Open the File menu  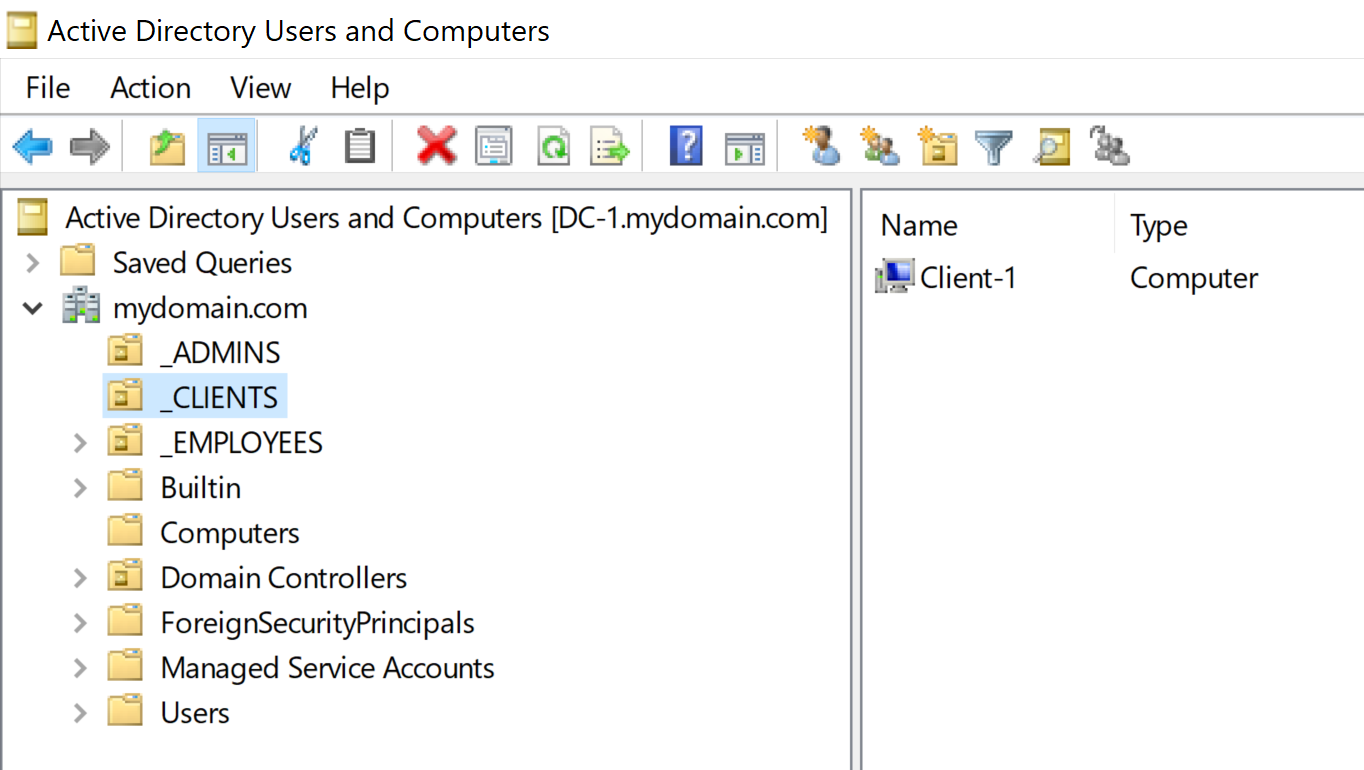(x=48, y=88)
